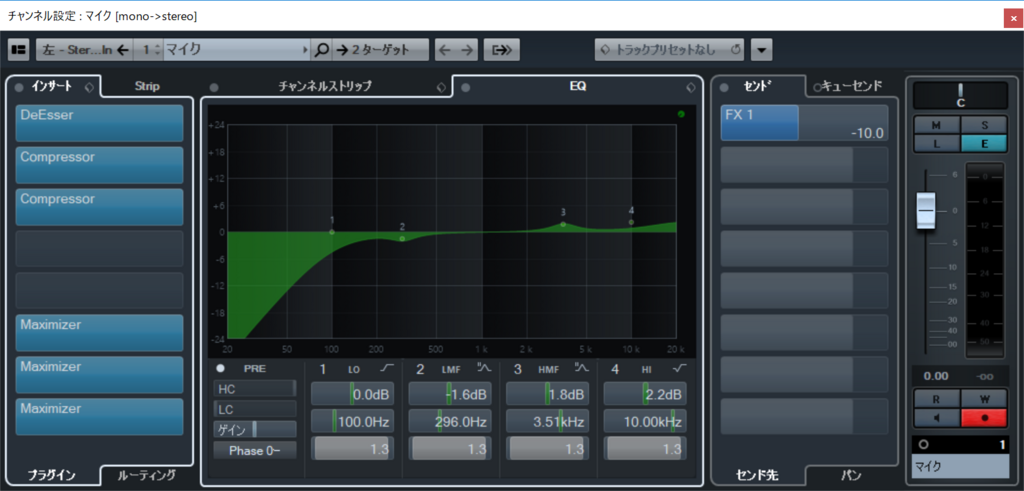Toggle Listen with the L button
Screen dimensions: 1024x491
tap(936, 143)
